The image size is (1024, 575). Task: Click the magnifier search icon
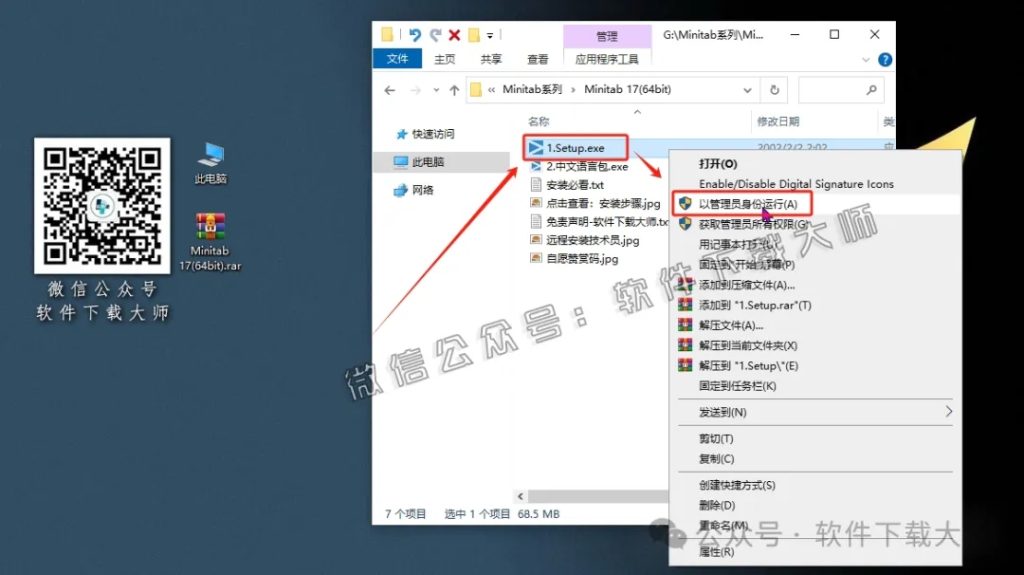coord(871,90)
